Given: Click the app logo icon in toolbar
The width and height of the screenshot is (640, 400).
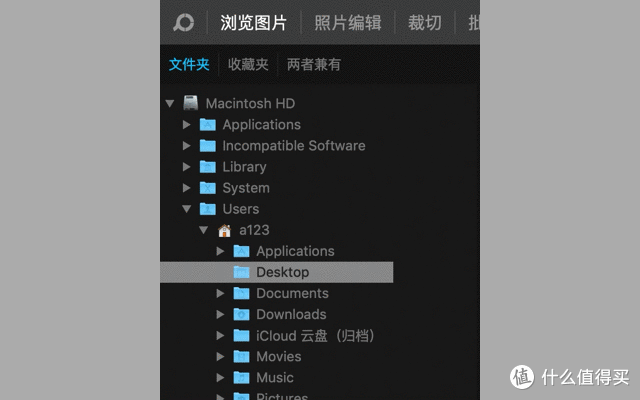Looking at the screenshot, I should click(184, 22).
